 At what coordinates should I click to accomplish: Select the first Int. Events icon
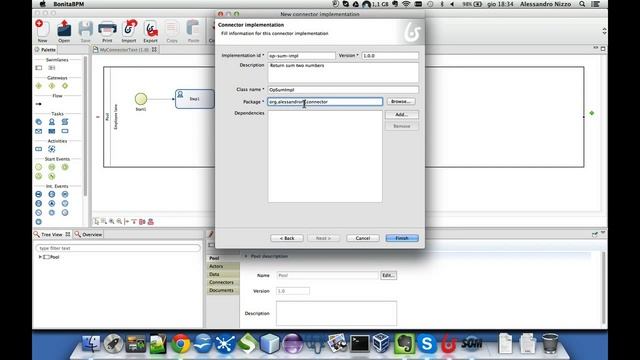39,194
